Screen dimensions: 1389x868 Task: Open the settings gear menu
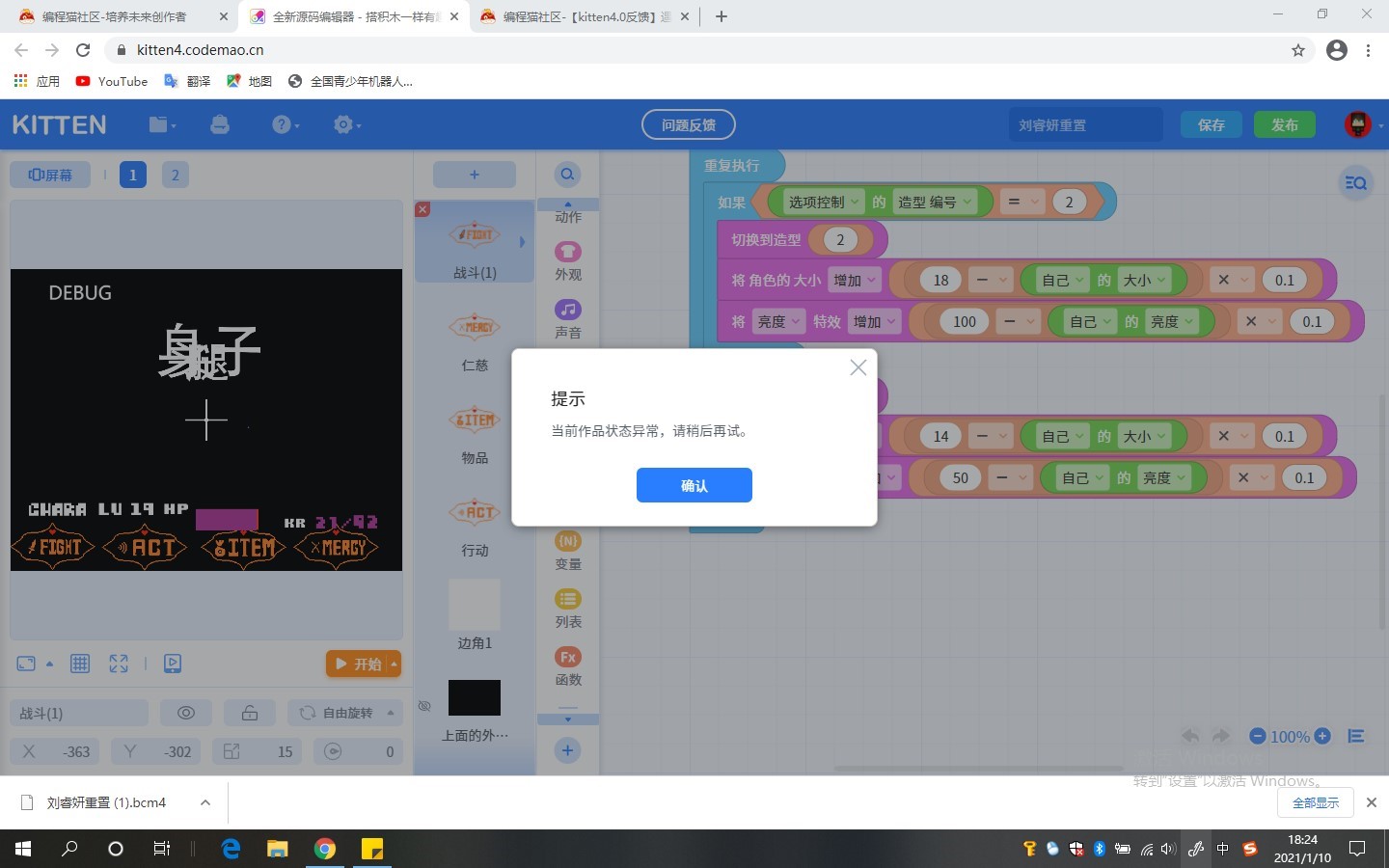point(345,124)
